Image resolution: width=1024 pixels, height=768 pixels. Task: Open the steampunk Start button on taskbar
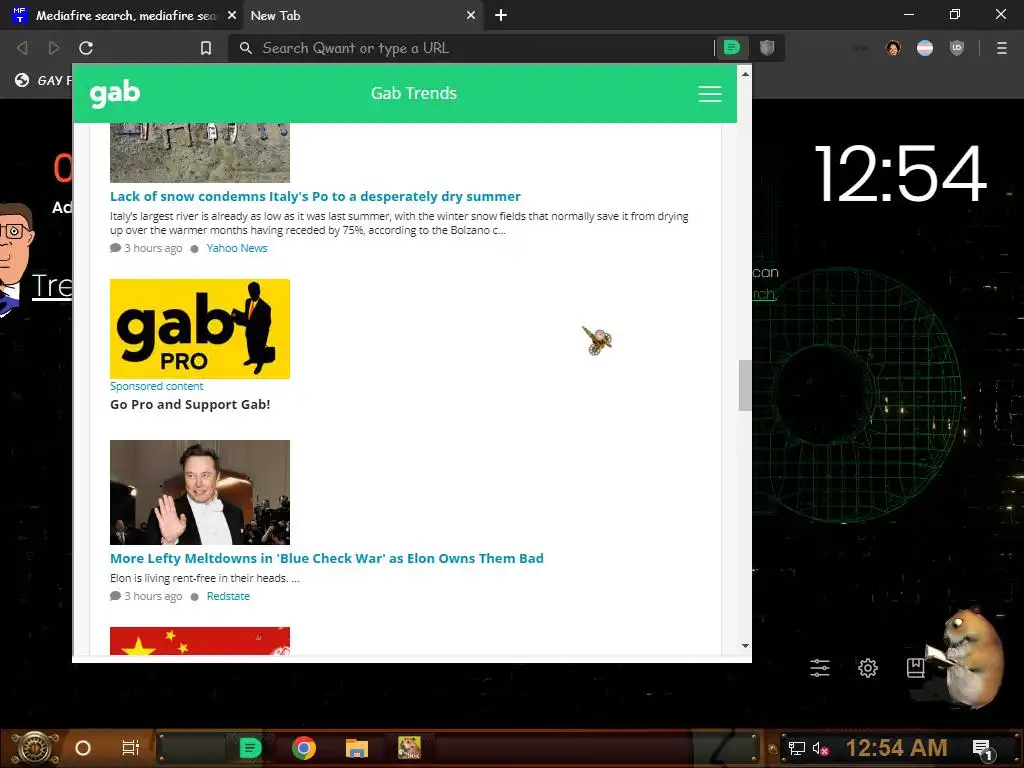tap(34, 748)
